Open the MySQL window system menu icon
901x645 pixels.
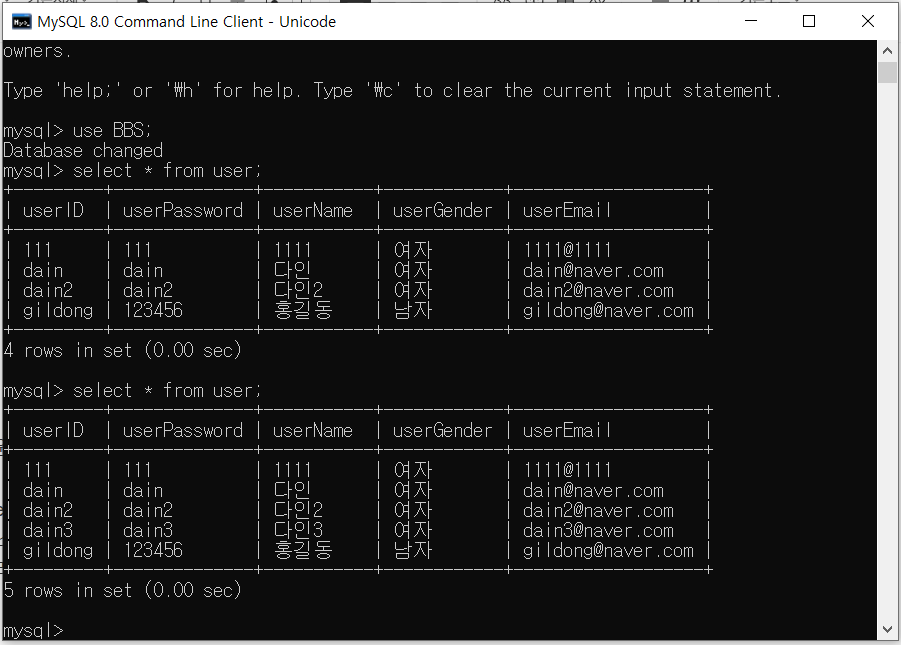22,22
